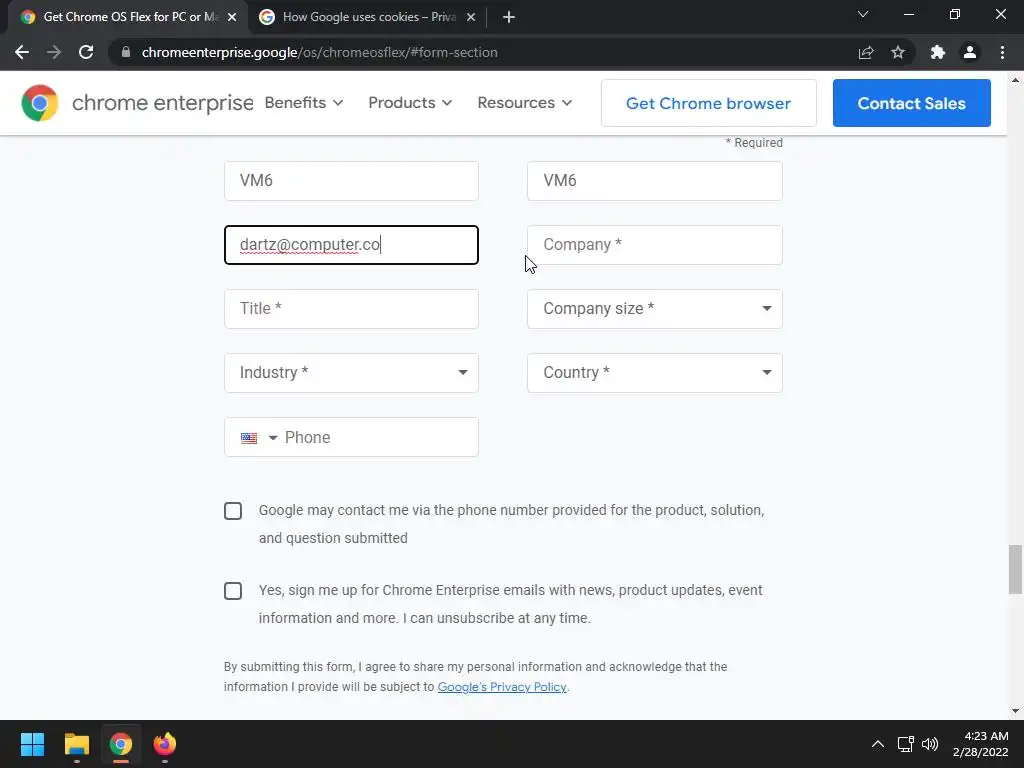Open the Company size dropdown
1024x768 pixels.
pos(654,309)
